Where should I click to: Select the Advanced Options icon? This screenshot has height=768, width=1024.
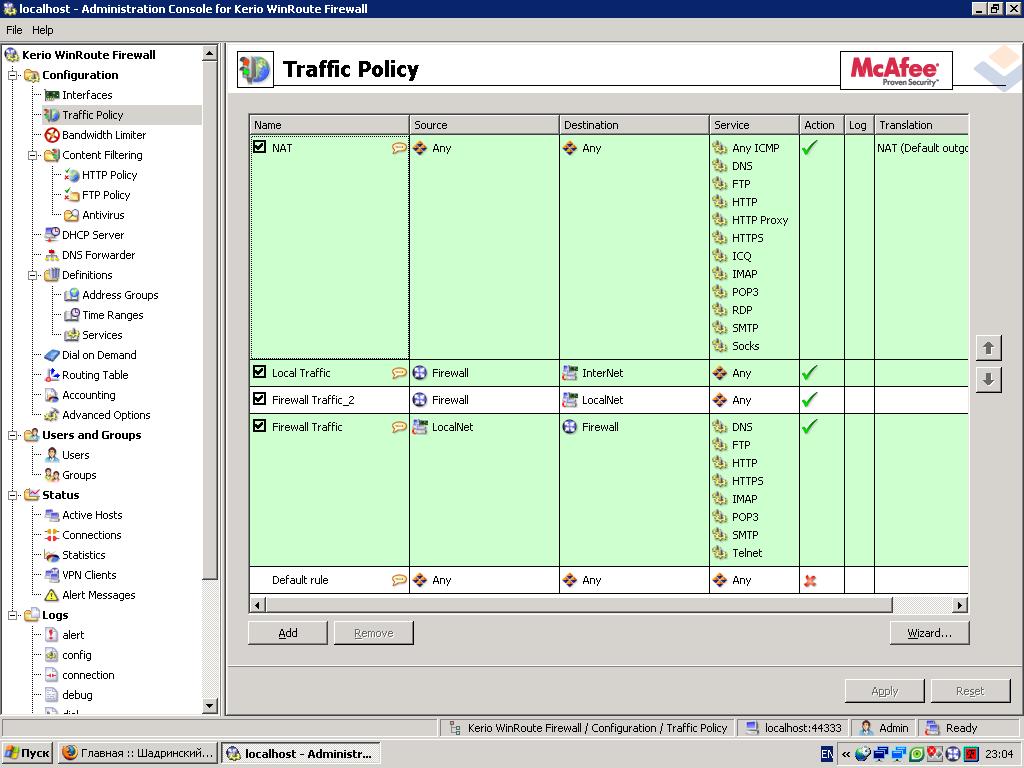(x=52, y=415)
